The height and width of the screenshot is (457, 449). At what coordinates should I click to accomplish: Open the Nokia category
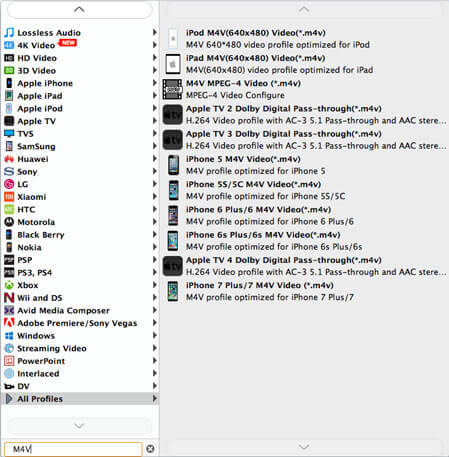click(80, 247)
